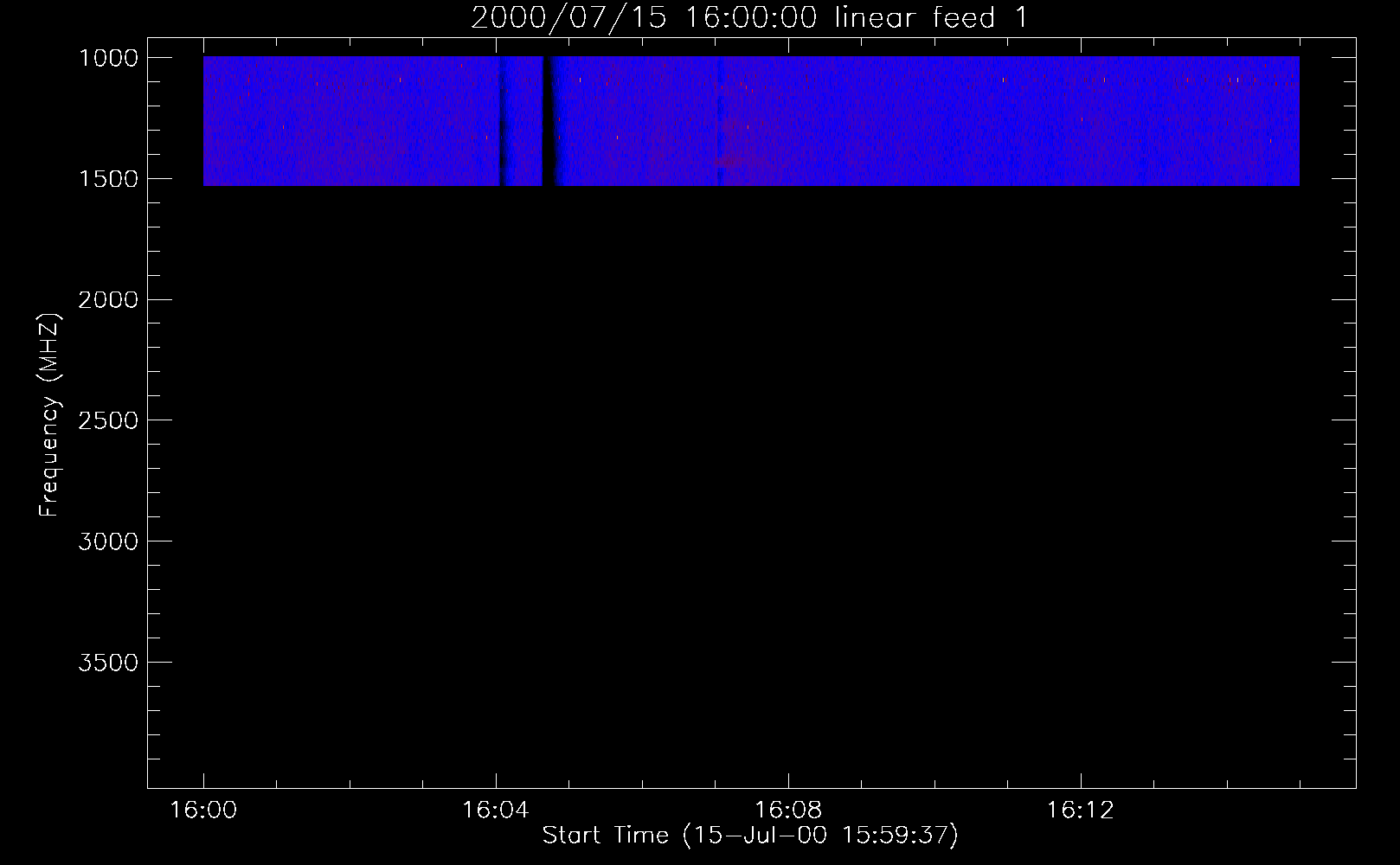The image size is (1400, 865).
Task: Click the 16:04 time tick label
Action: pyautogui.click(x=495, y=811)
